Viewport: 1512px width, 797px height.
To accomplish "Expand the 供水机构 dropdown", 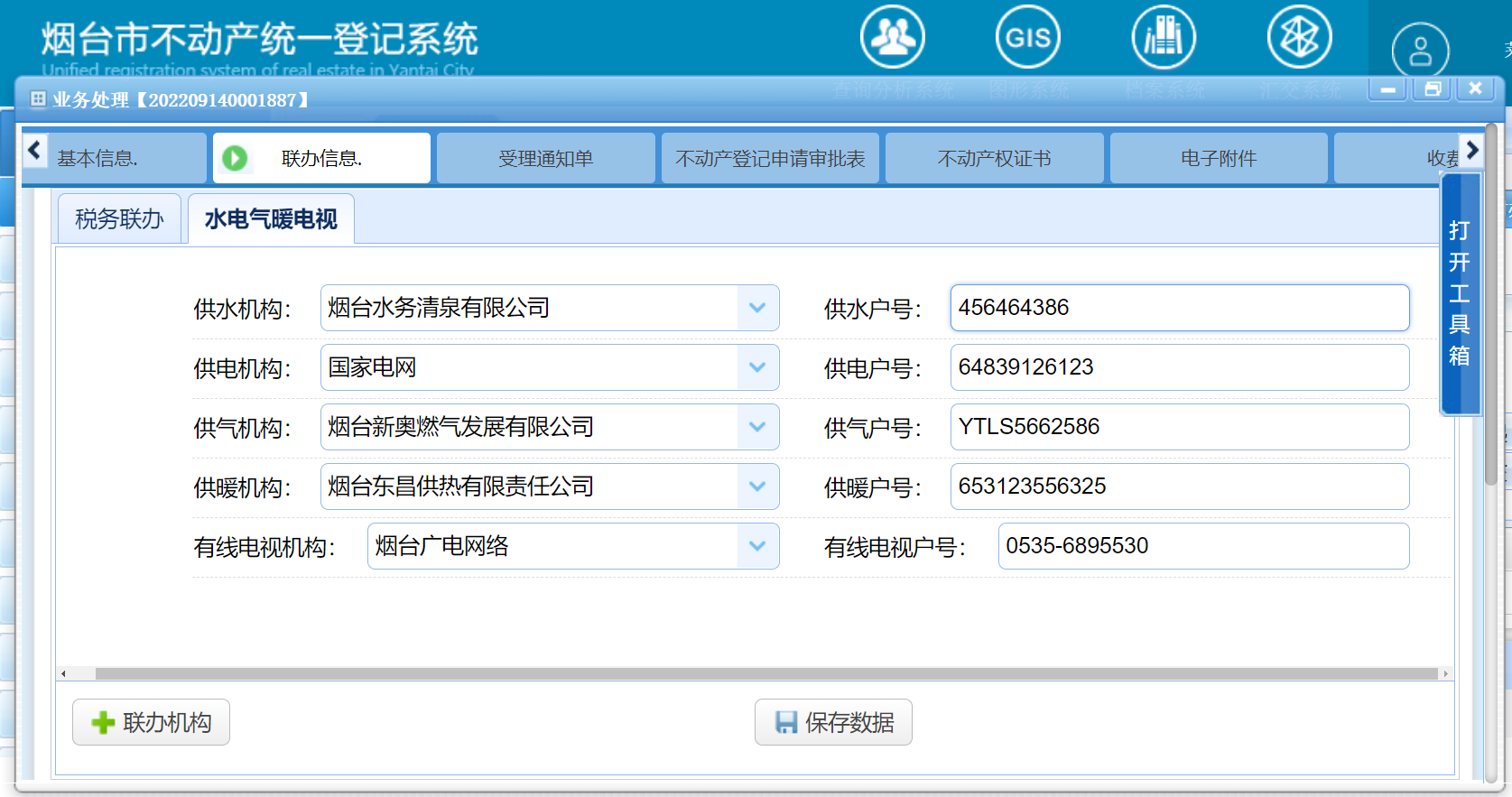I will tap(757, 308).
